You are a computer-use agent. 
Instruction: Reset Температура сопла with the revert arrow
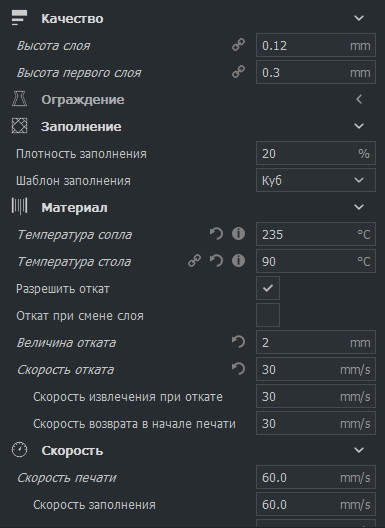[x=216, y=234]
